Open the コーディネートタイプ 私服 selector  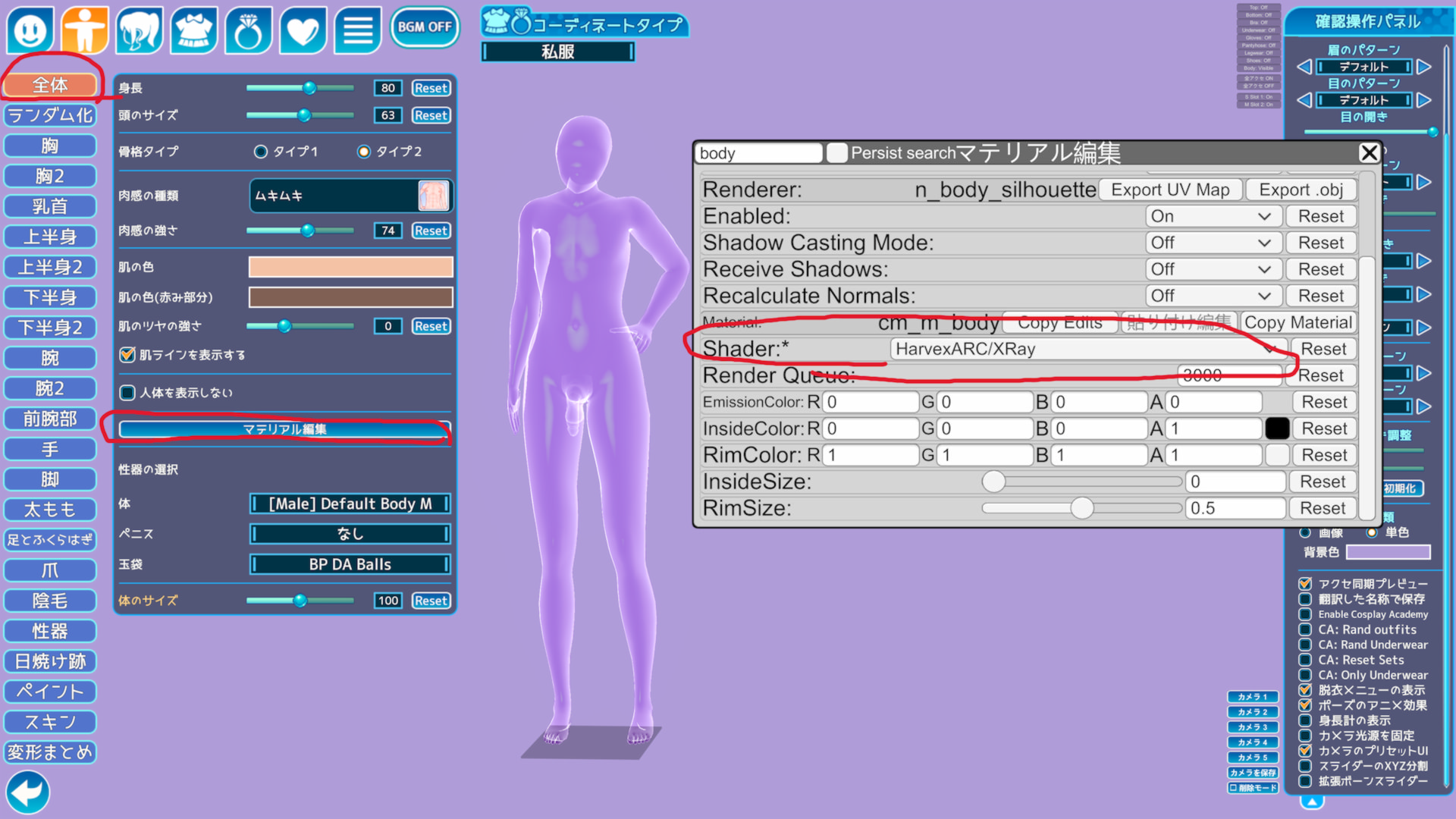[x=558, y=52]
